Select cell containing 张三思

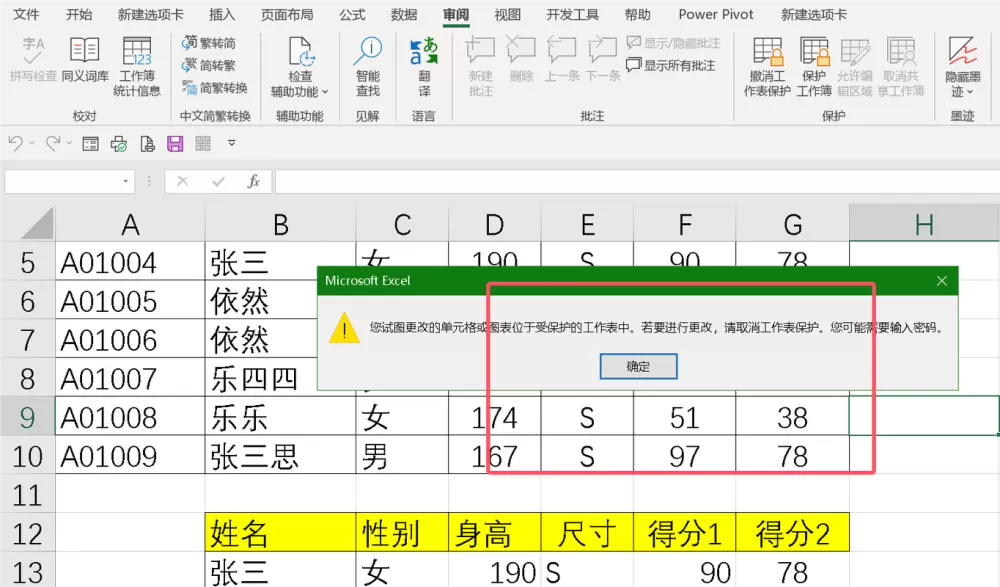click(x=280, y=456)
